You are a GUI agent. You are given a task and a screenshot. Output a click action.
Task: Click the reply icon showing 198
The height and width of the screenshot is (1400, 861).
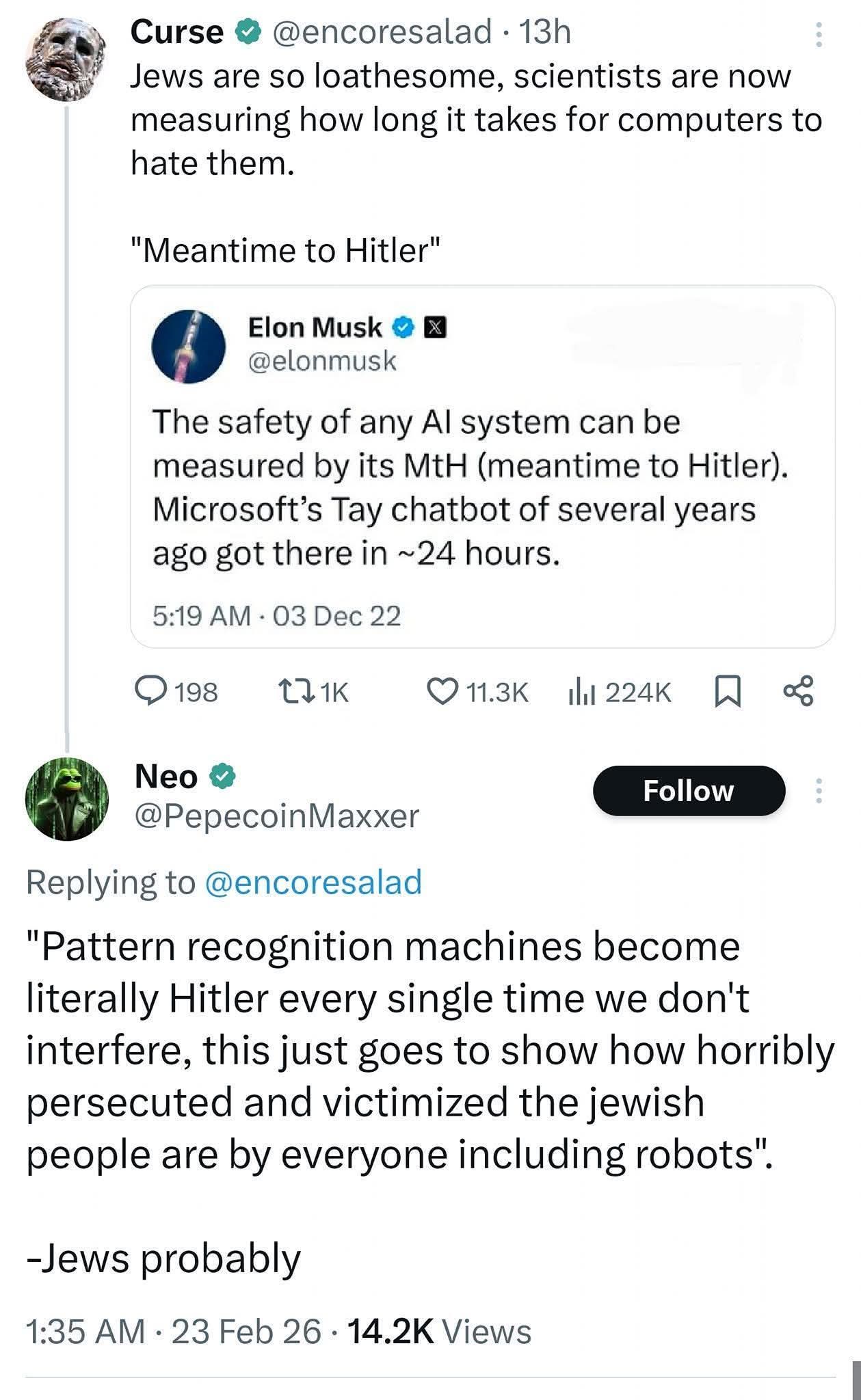(x=147, y=691)
